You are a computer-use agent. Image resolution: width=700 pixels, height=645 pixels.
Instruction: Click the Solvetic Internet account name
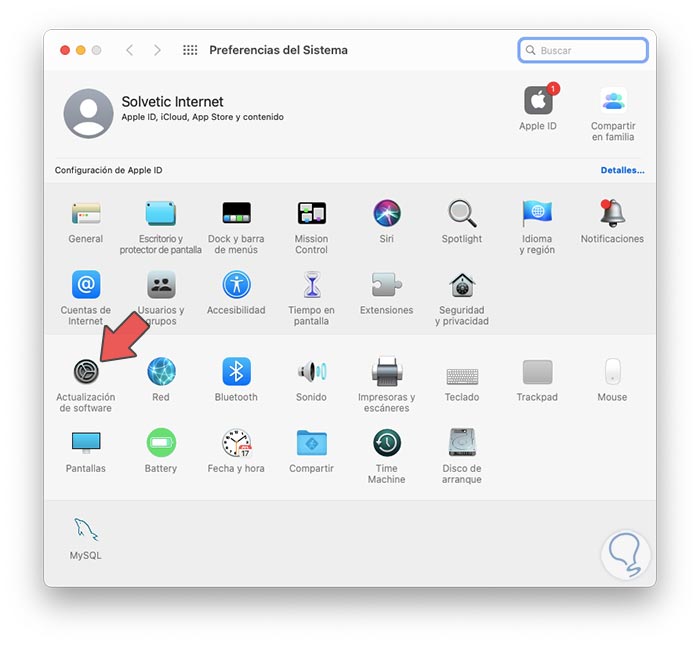pos(172,102)
